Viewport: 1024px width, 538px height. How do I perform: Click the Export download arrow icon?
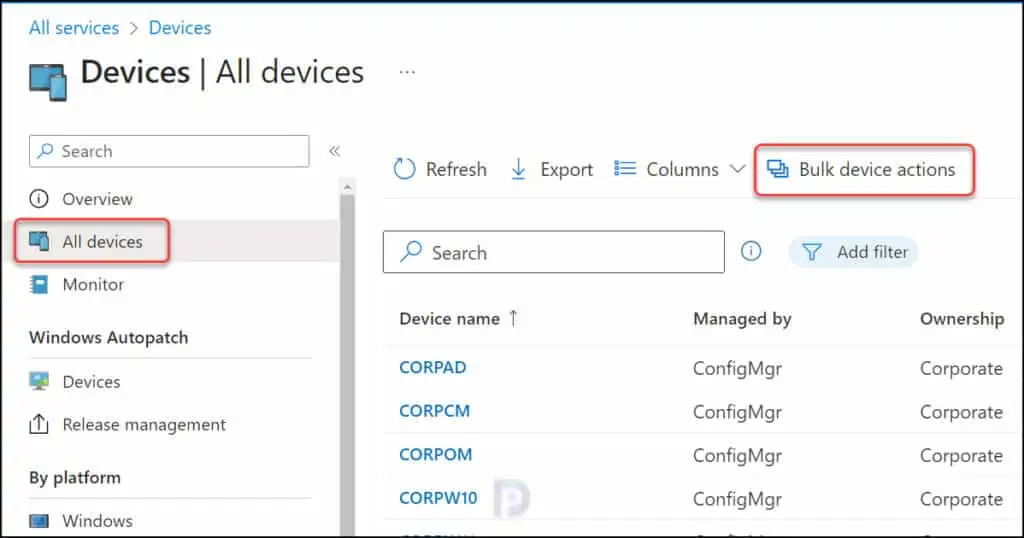pyautogui.click(x=519, y=169)
